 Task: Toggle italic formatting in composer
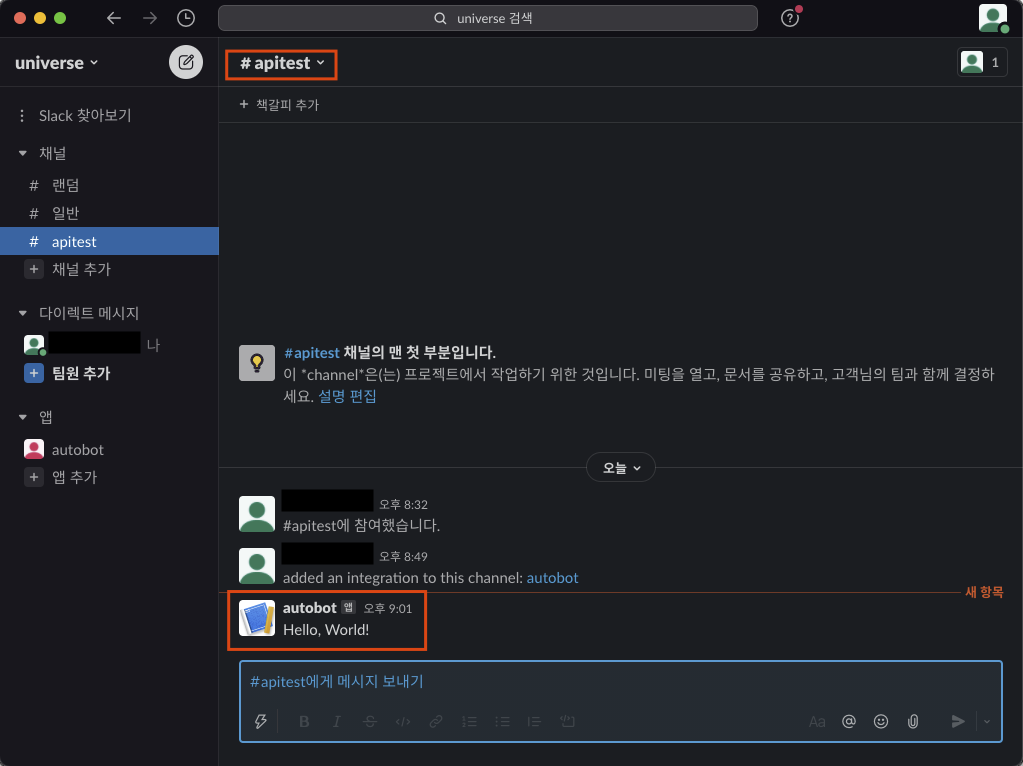pyautogui.click(x=337, y=721)
